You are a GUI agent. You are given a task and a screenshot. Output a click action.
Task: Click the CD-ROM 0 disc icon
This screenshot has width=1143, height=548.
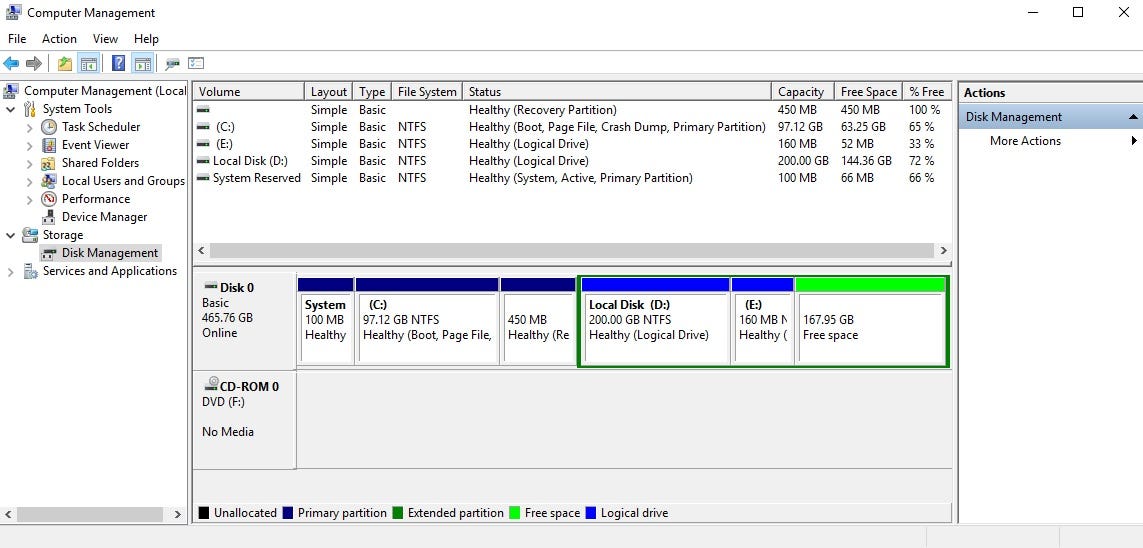212,384
